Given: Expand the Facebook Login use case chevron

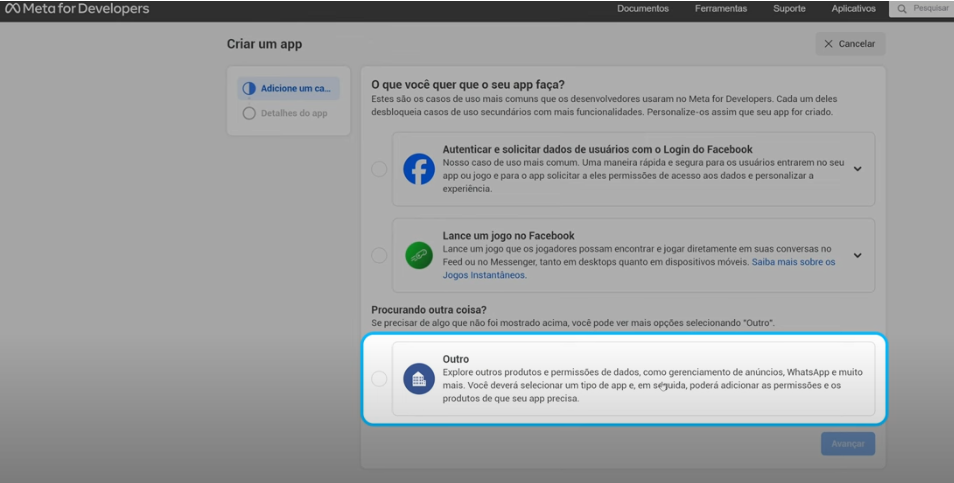Looking at the screenshot, I should [857, 169].
